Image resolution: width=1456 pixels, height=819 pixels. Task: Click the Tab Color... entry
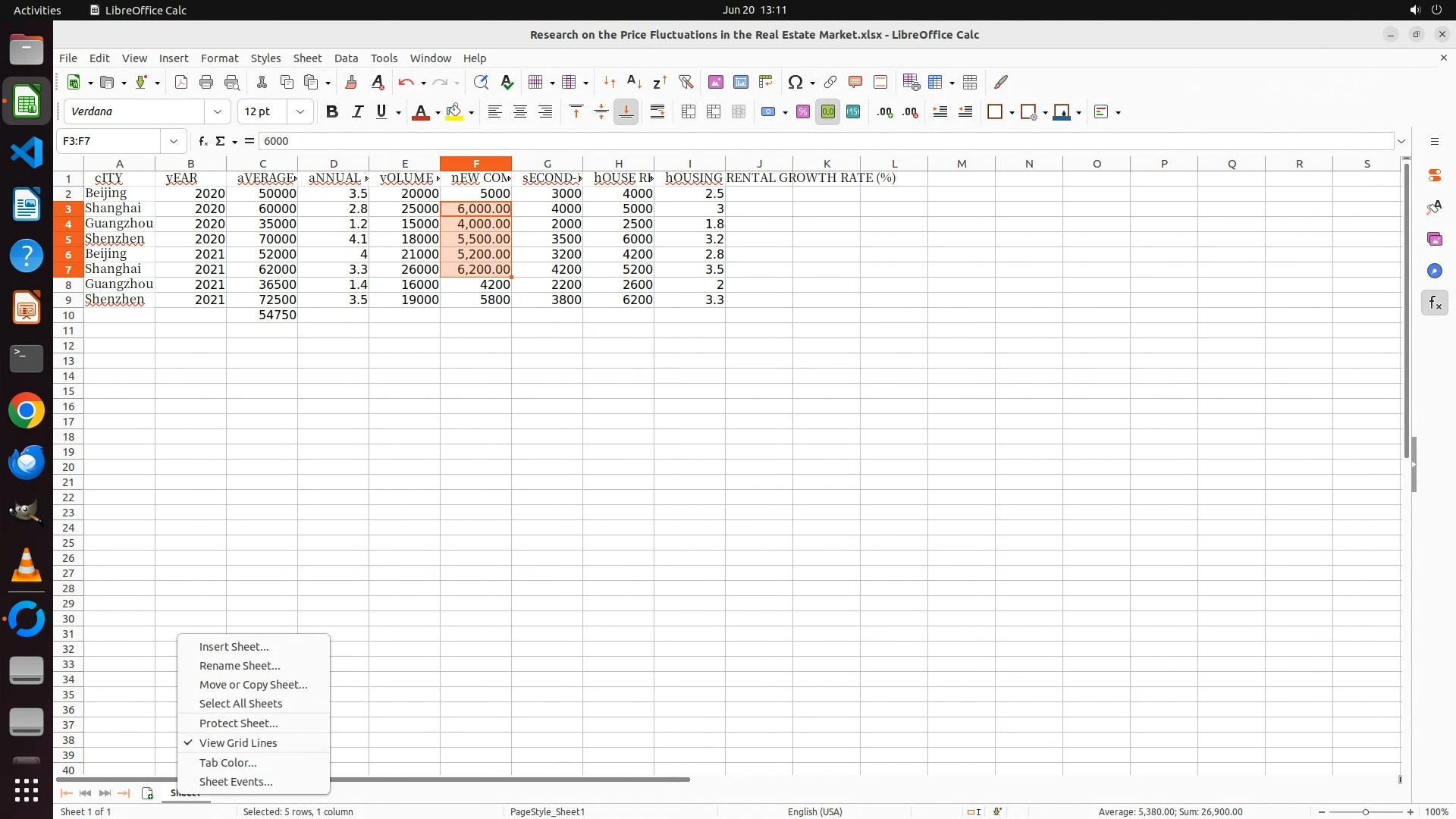coord(227,763)
